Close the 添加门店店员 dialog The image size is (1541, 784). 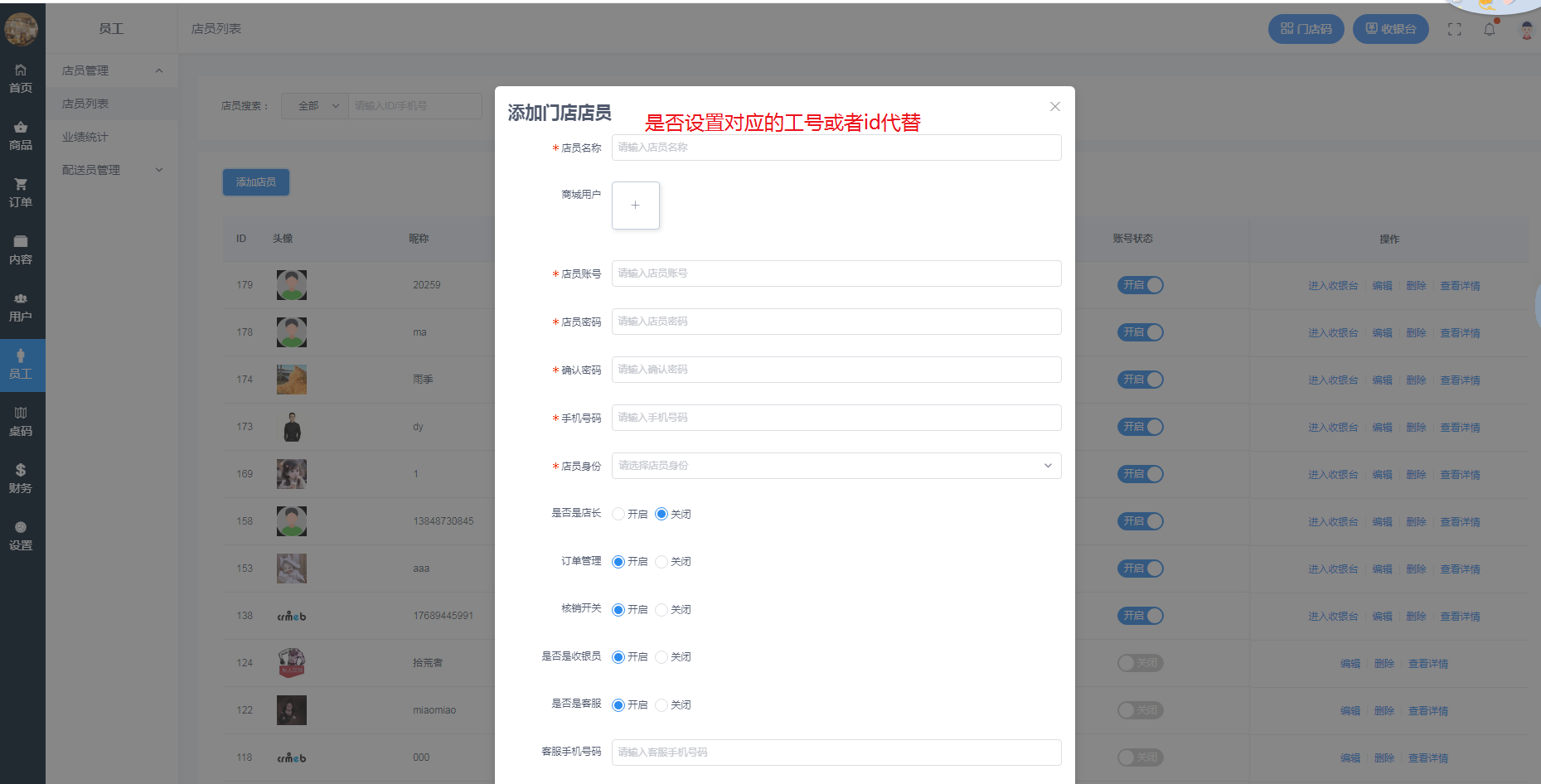(x=1055, y=106)
